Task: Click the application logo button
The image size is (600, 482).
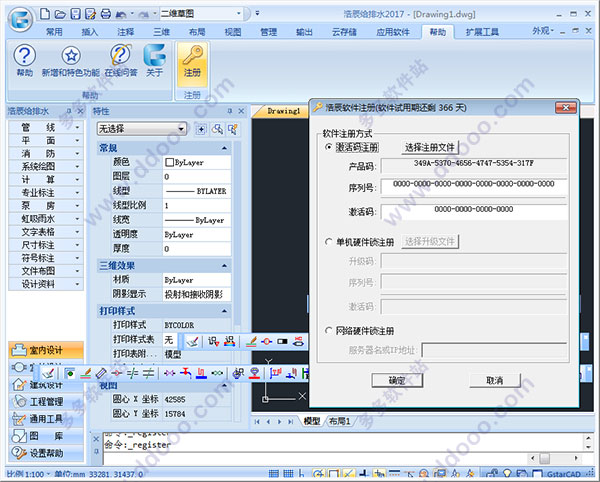Action: 21,18
